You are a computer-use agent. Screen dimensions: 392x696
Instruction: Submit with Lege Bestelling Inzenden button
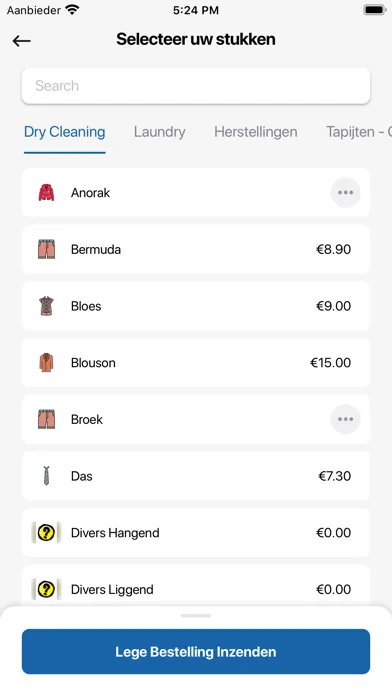pos(196,652)
